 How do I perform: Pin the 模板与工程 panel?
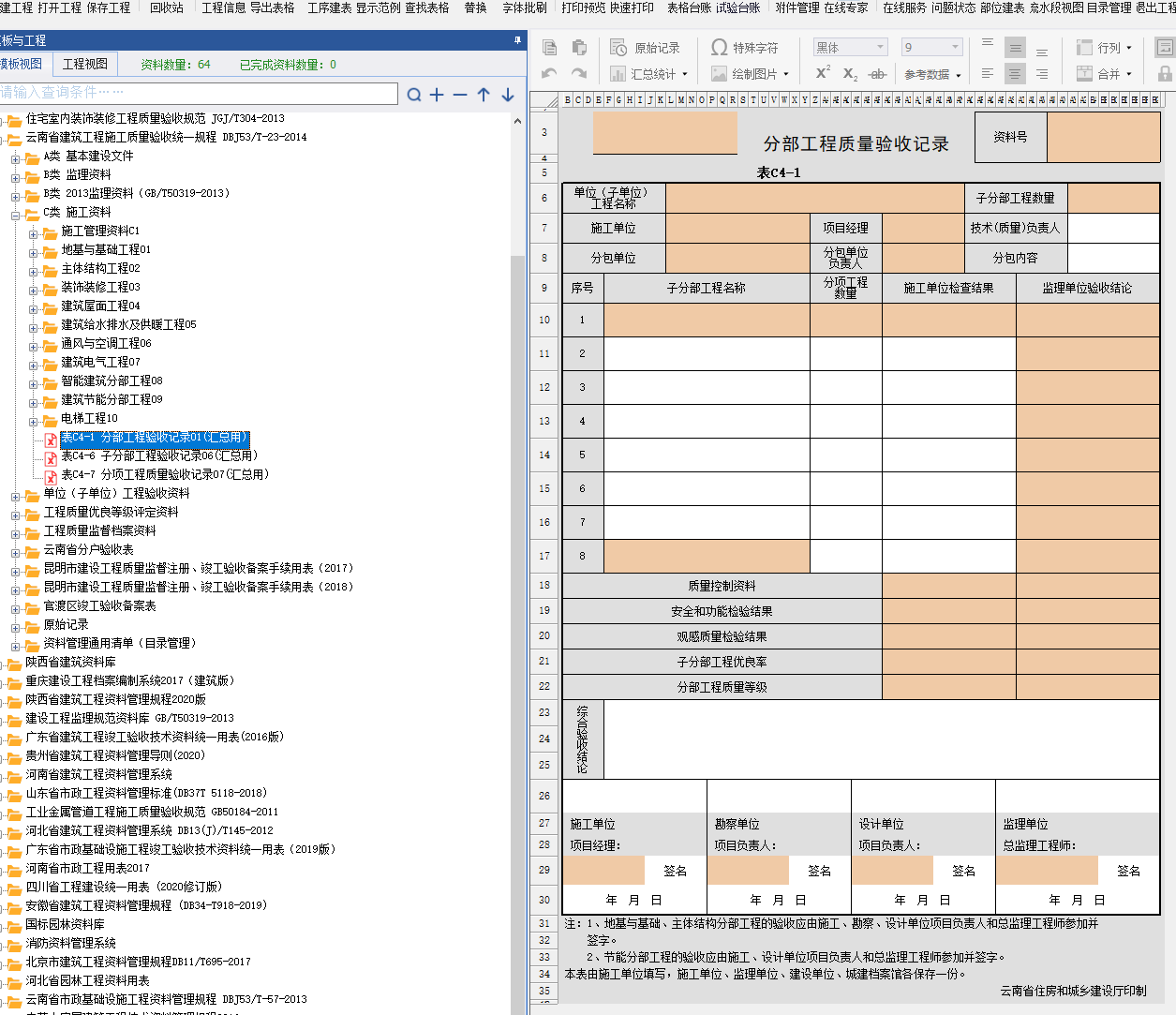coord(517,40)
